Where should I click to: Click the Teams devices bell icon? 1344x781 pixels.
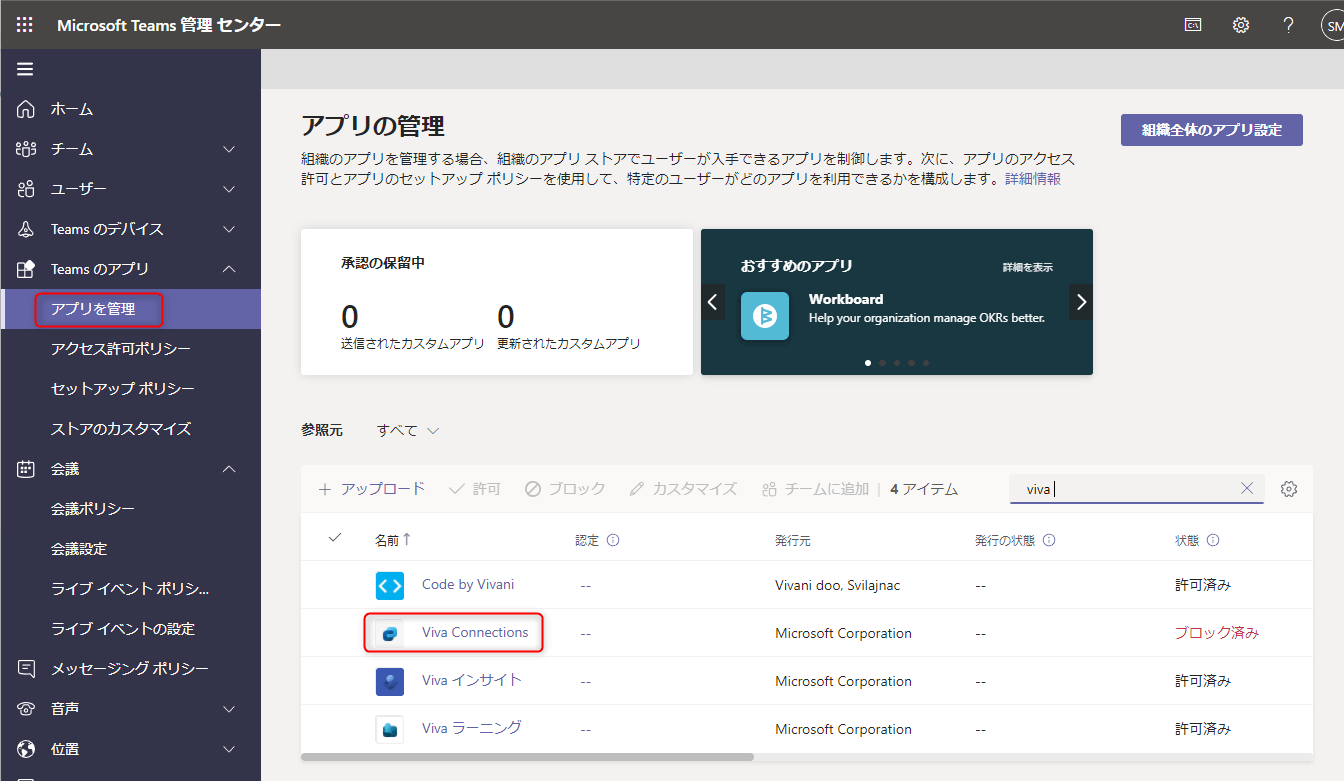[x=26, y=229]
